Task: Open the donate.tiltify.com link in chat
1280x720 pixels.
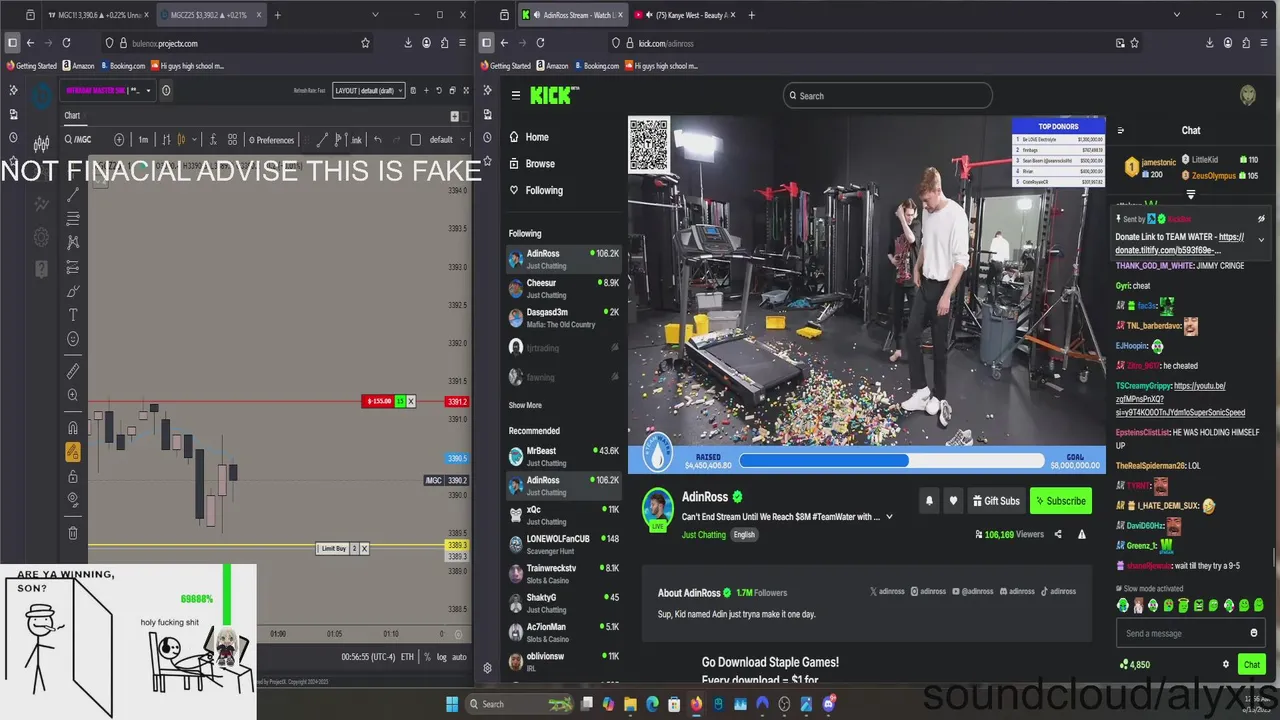Action: [1179, 244]
